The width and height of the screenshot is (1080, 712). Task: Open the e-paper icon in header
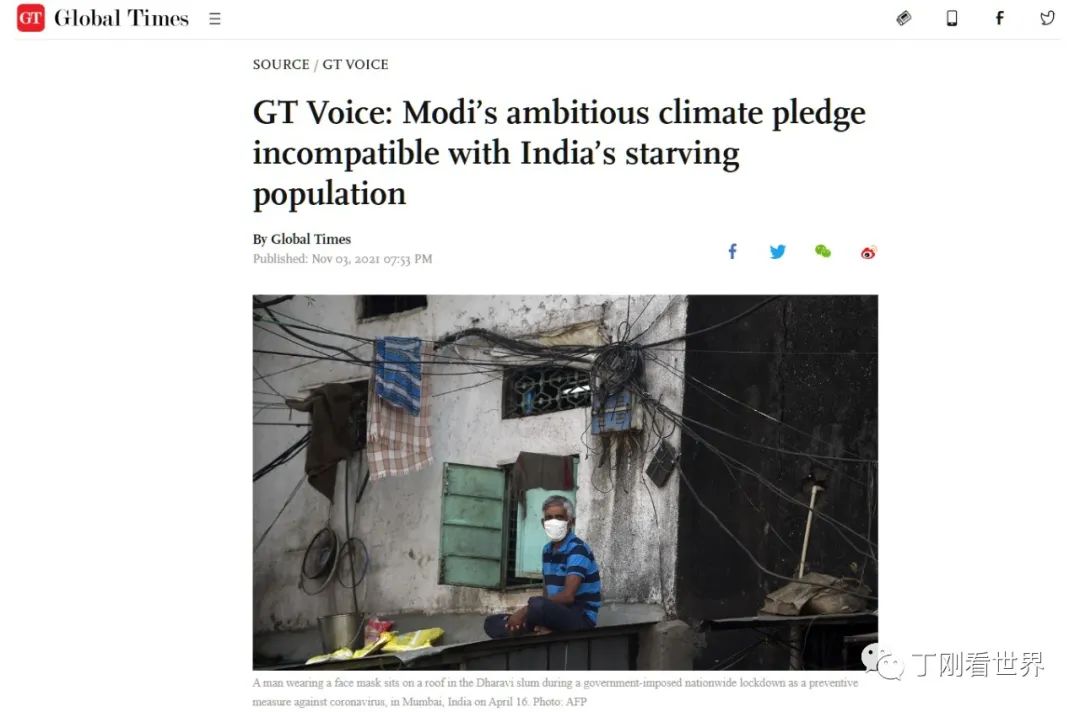904,18
